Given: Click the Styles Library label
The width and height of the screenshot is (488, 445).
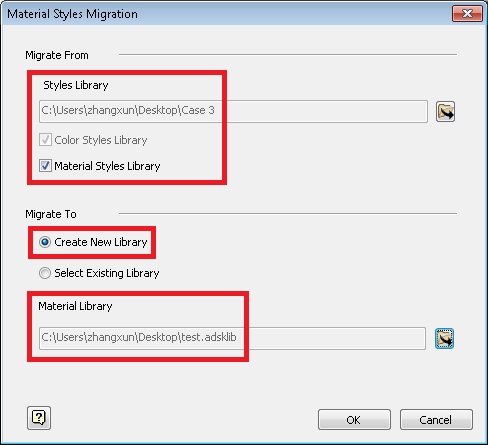Looking at the screenshot, I should 76,85.
